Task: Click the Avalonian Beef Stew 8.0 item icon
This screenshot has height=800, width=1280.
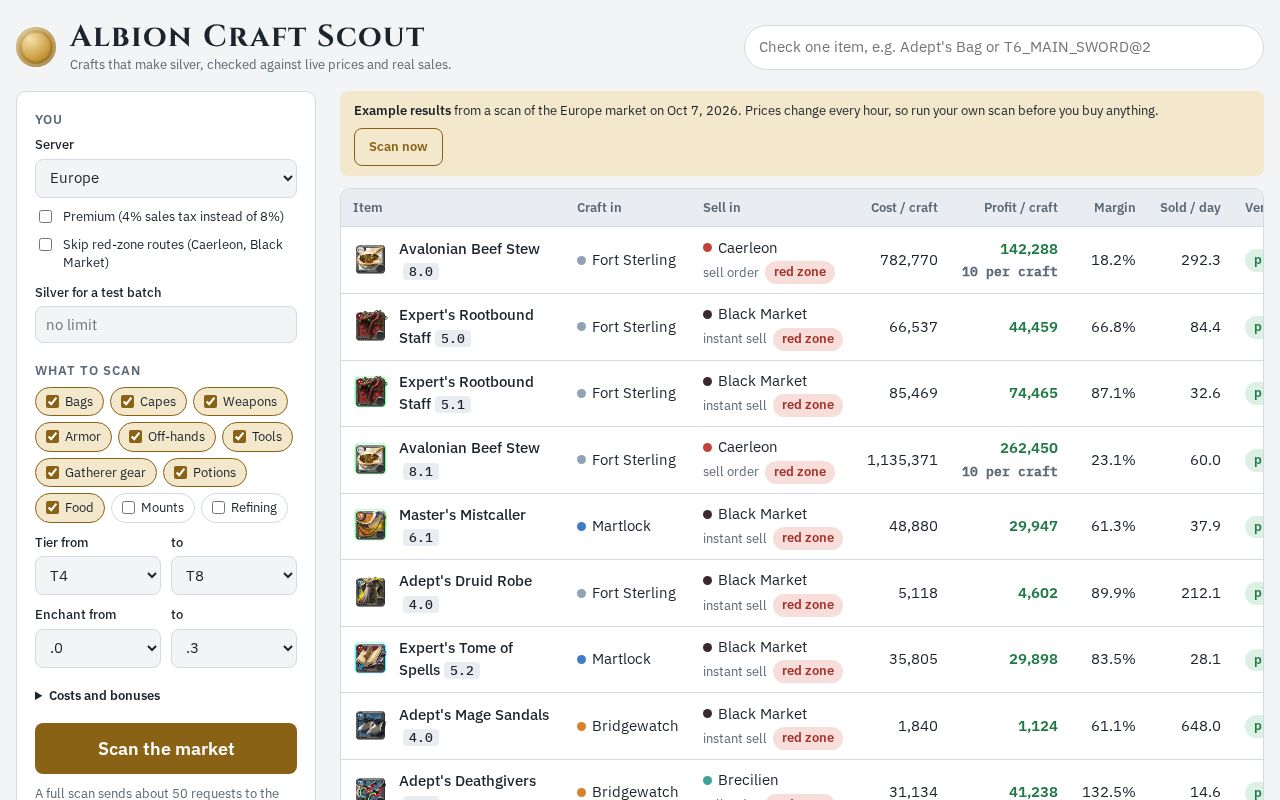Action: point(371,260)
